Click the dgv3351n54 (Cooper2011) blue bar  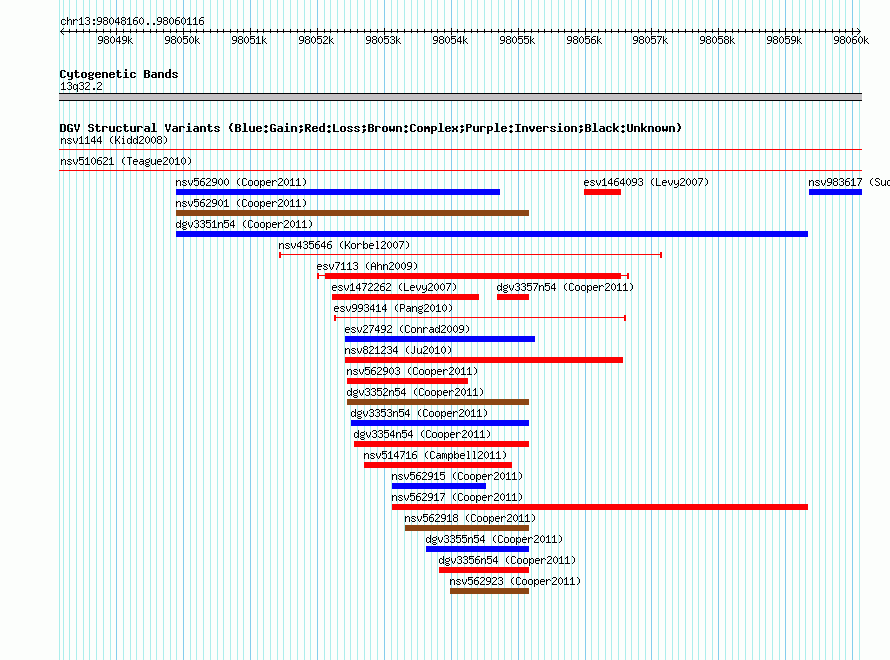click(492, 234)
